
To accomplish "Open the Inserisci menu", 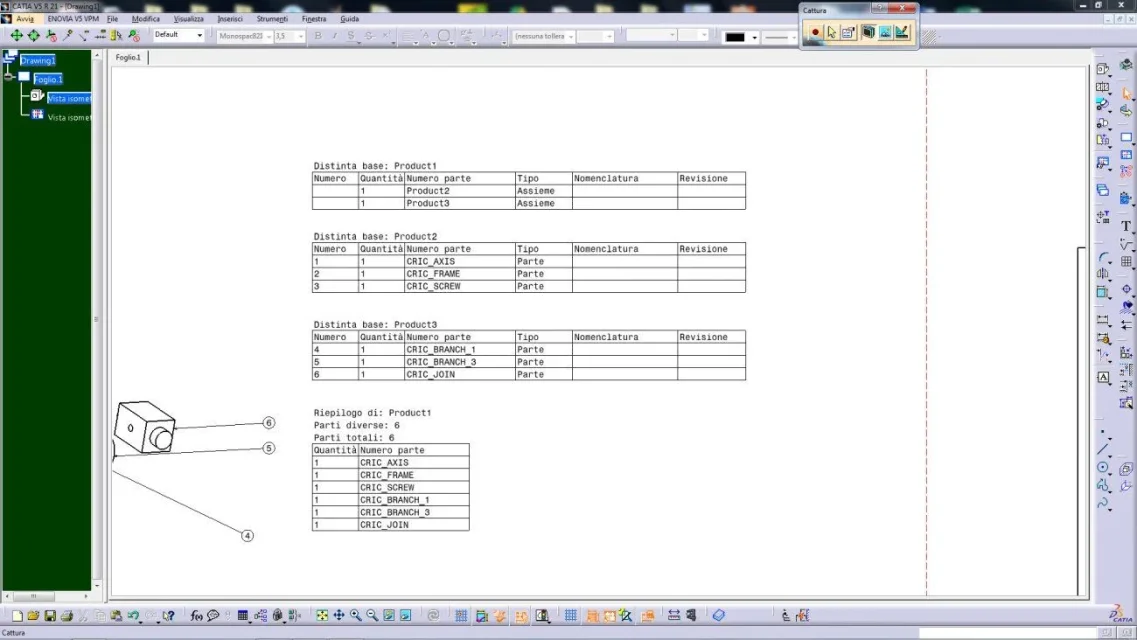I will [230, 19].
